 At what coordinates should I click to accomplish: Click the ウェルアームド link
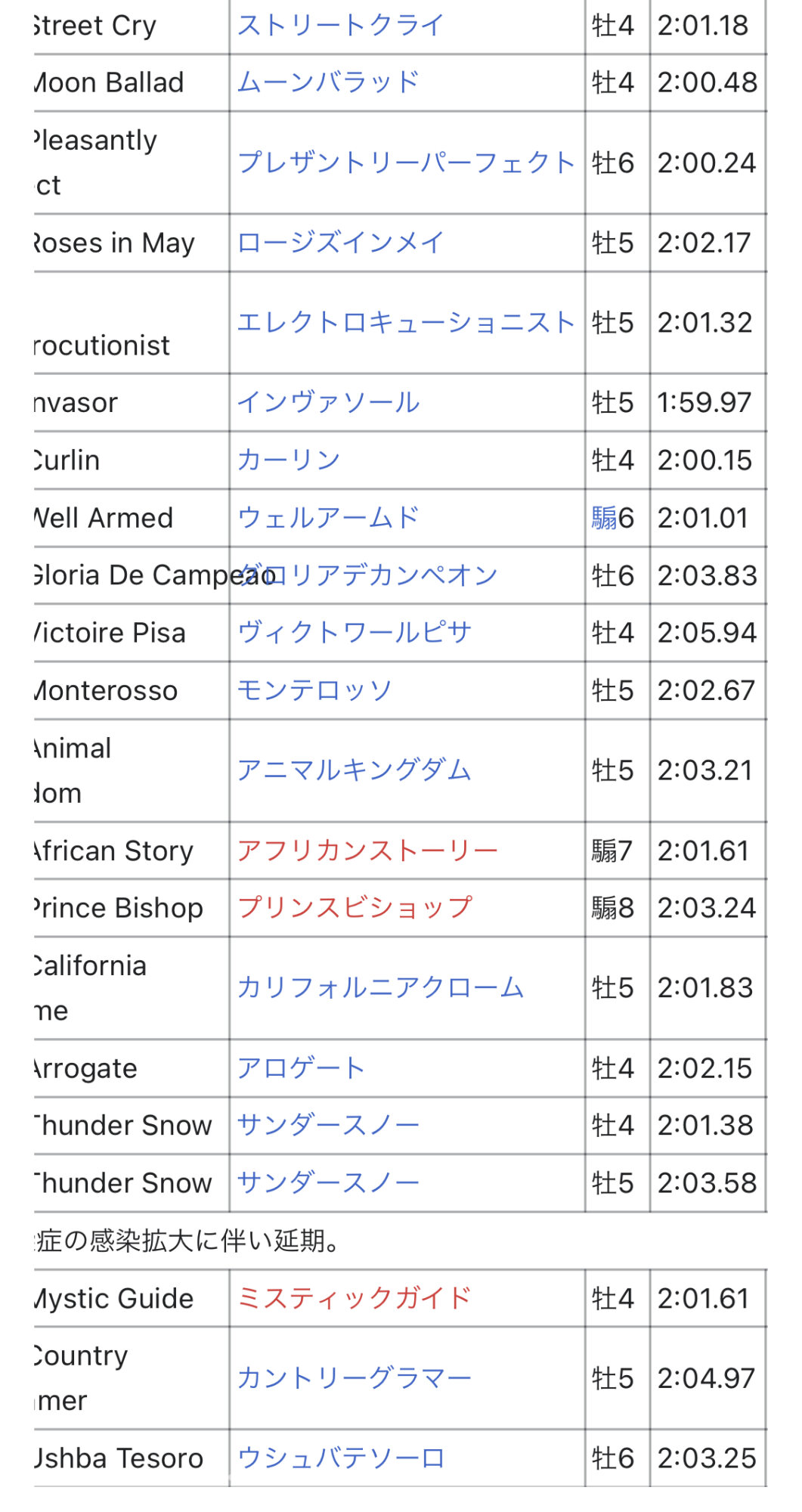tap(328, 518)
